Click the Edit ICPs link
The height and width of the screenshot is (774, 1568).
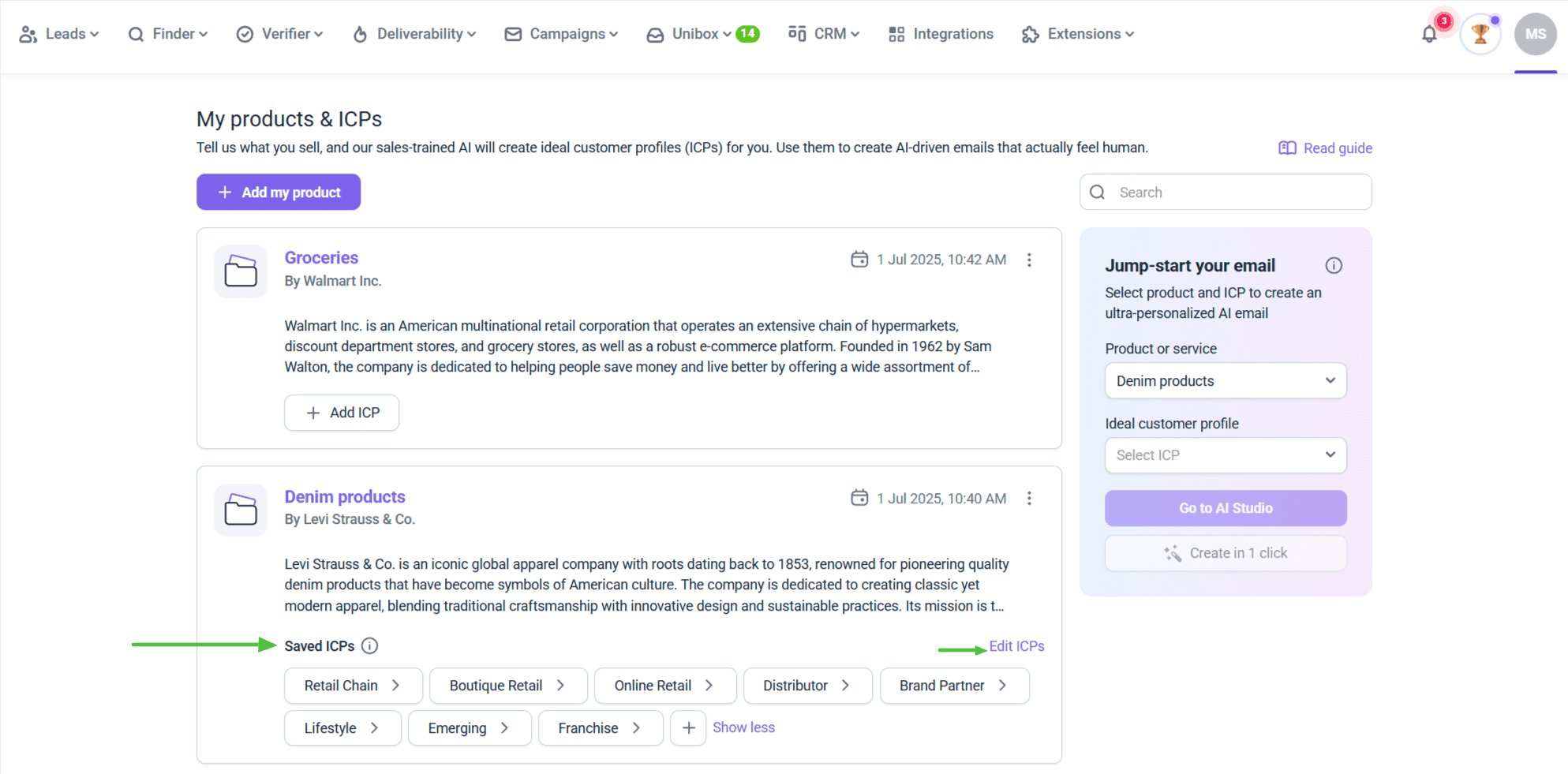1016,646
